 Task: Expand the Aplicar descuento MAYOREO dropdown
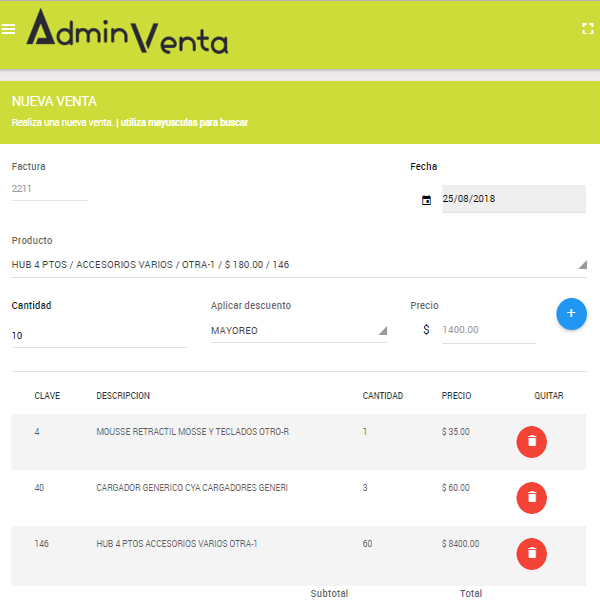point(298,331)
